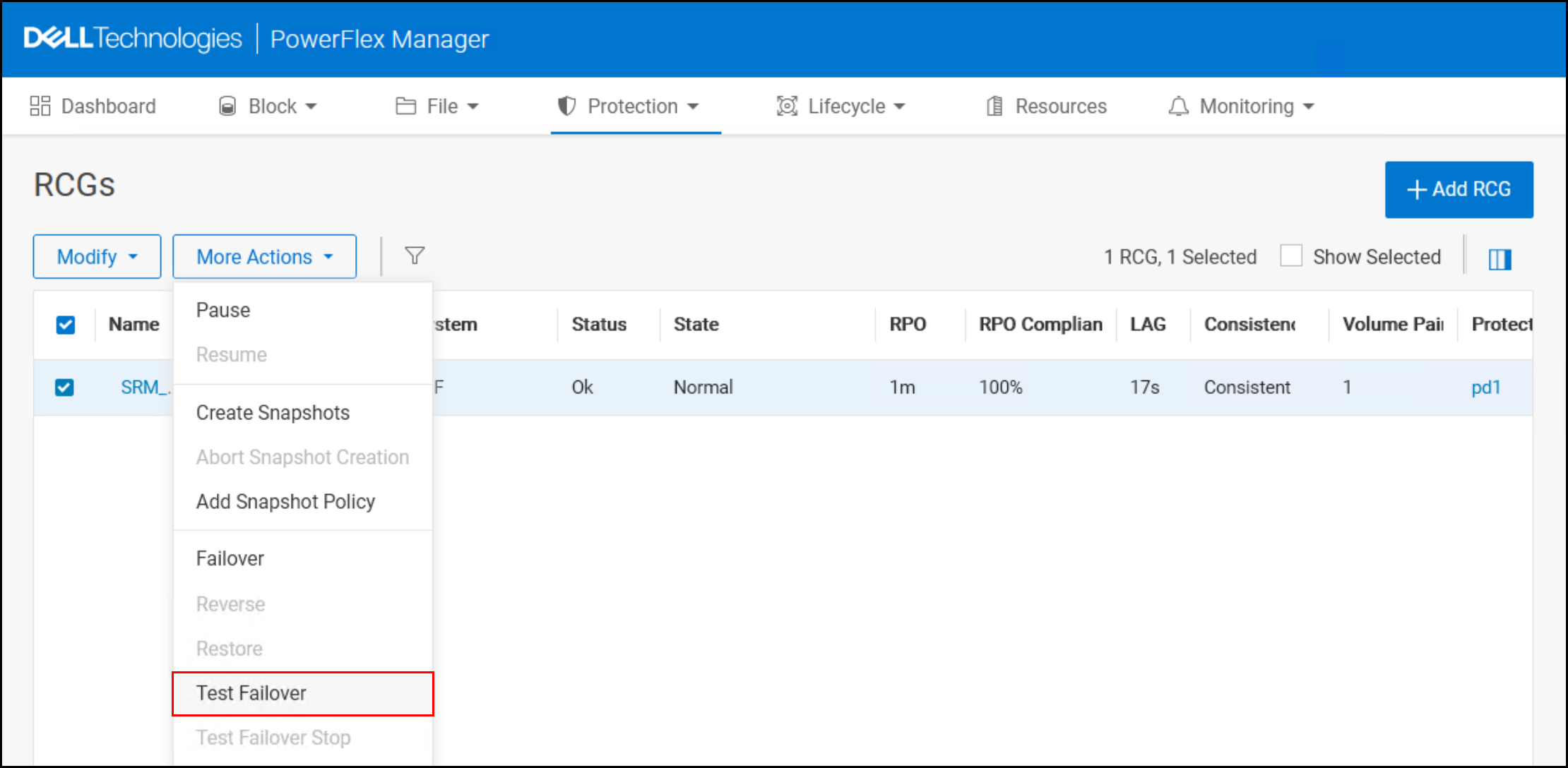The image size is (1568, 768).
Task: Open the column chooser icon
Action: (1499, 259)
